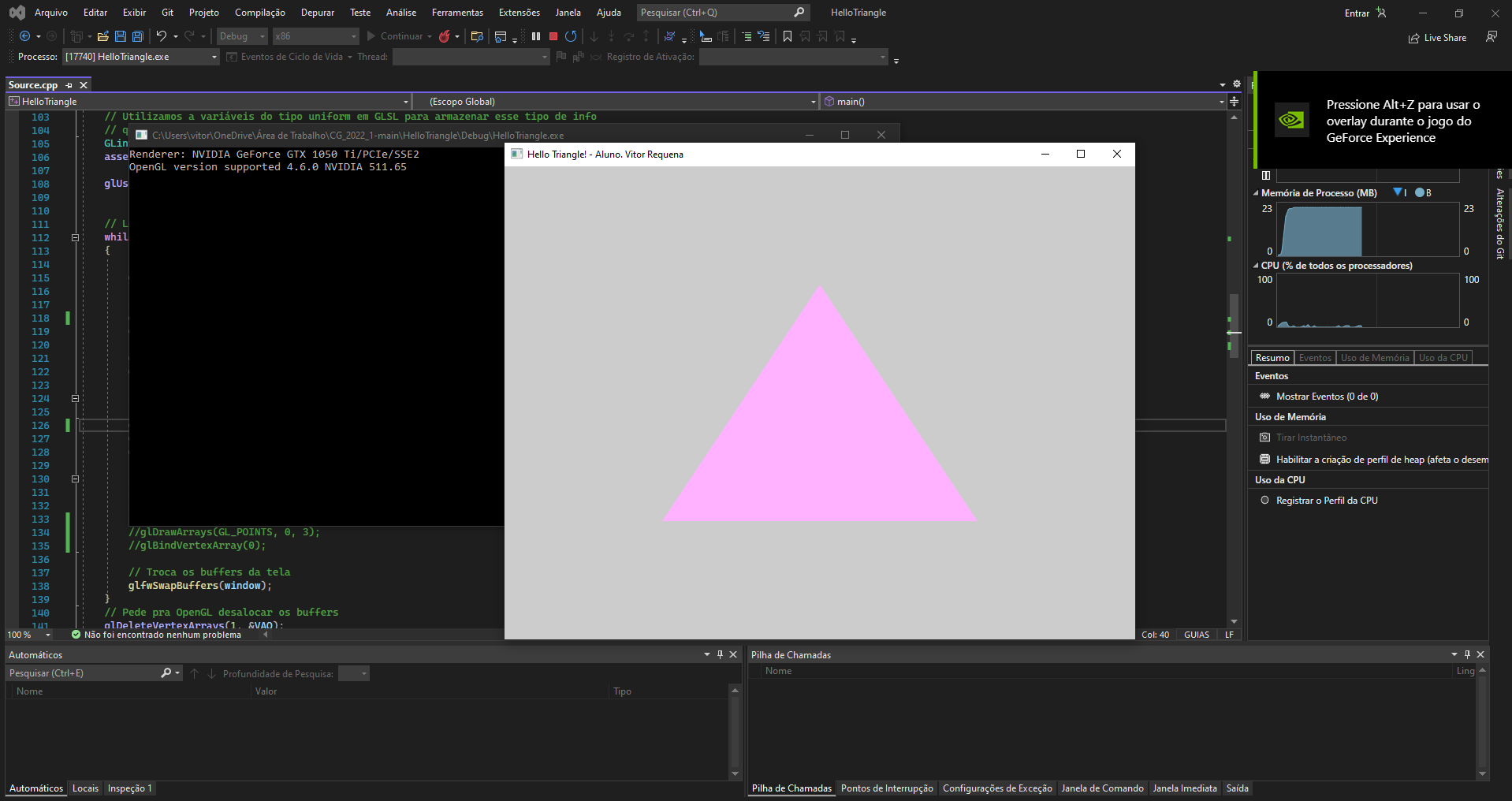Close the Source.cpp tab
Screen dimensions: 1512x801
(x=84, y=85)
